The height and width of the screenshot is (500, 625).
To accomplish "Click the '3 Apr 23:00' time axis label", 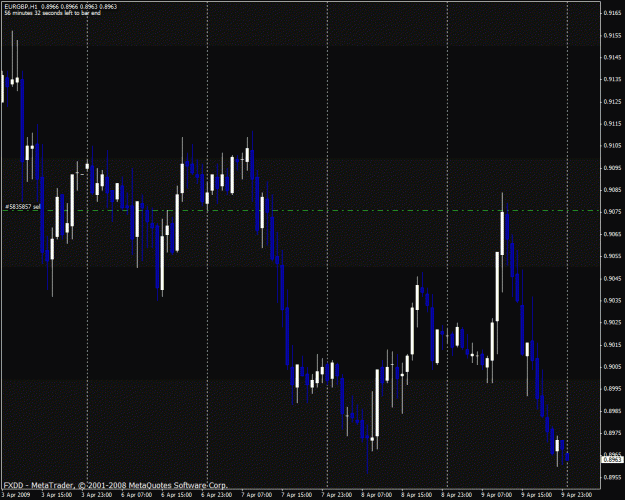I will 96,495.
